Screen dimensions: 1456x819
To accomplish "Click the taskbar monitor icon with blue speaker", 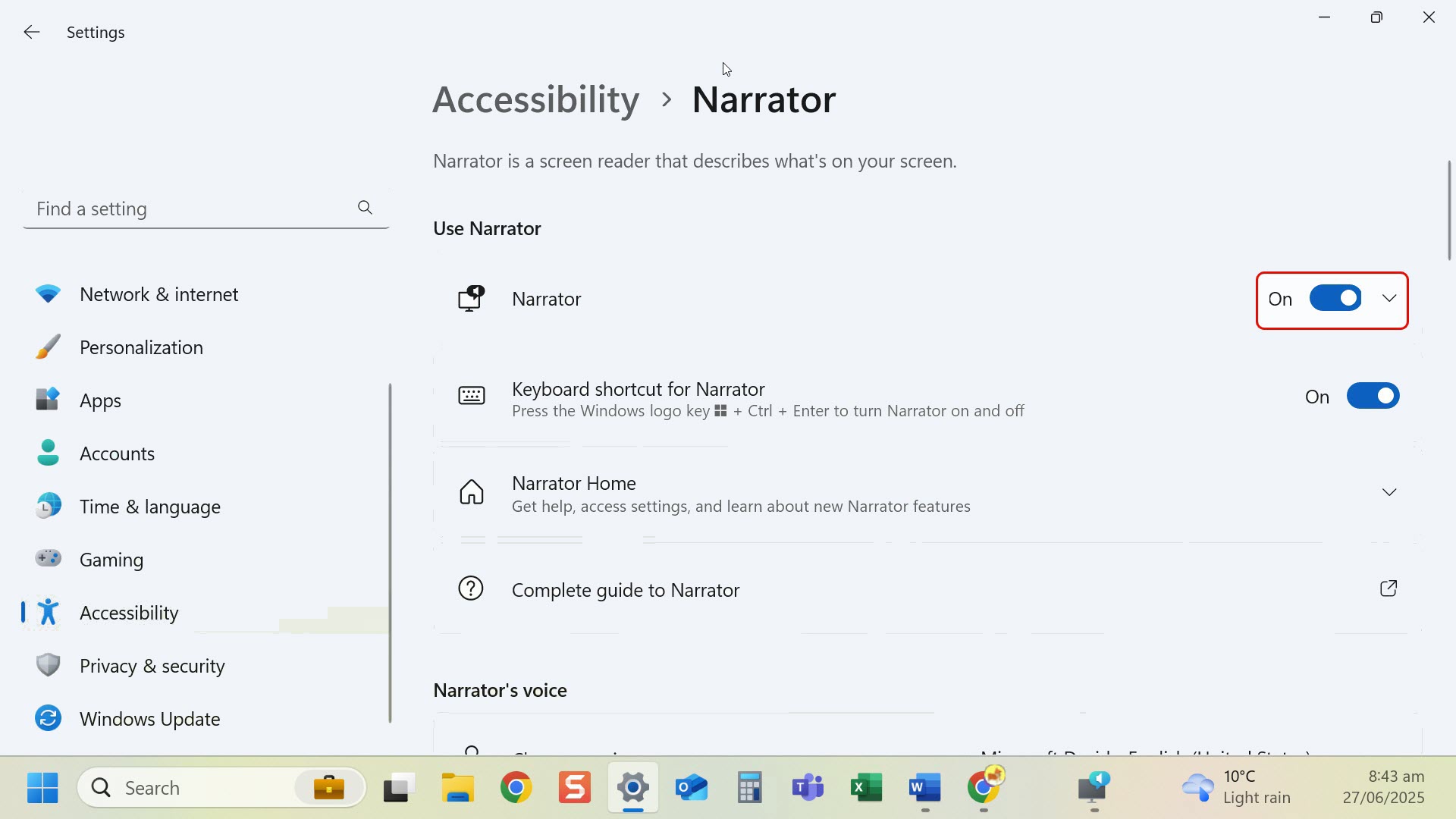I will [1094, 788].
